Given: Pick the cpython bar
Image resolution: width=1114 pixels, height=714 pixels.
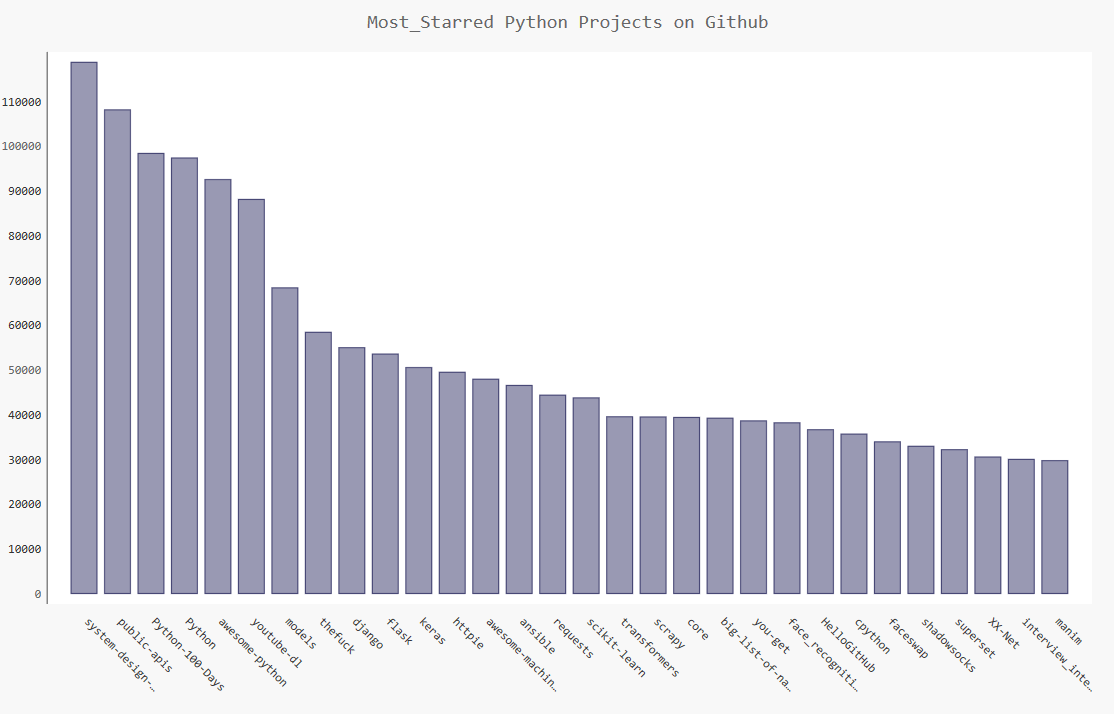Looking at the screenshot, I should coord(854,514).
